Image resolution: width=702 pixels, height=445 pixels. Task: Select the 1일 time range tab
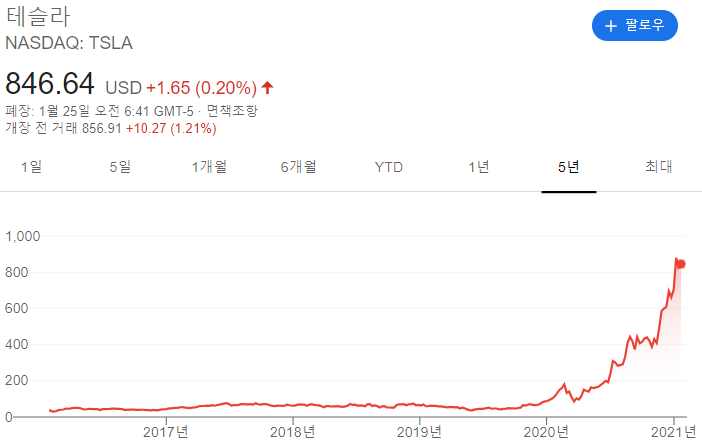click(31, 167)
